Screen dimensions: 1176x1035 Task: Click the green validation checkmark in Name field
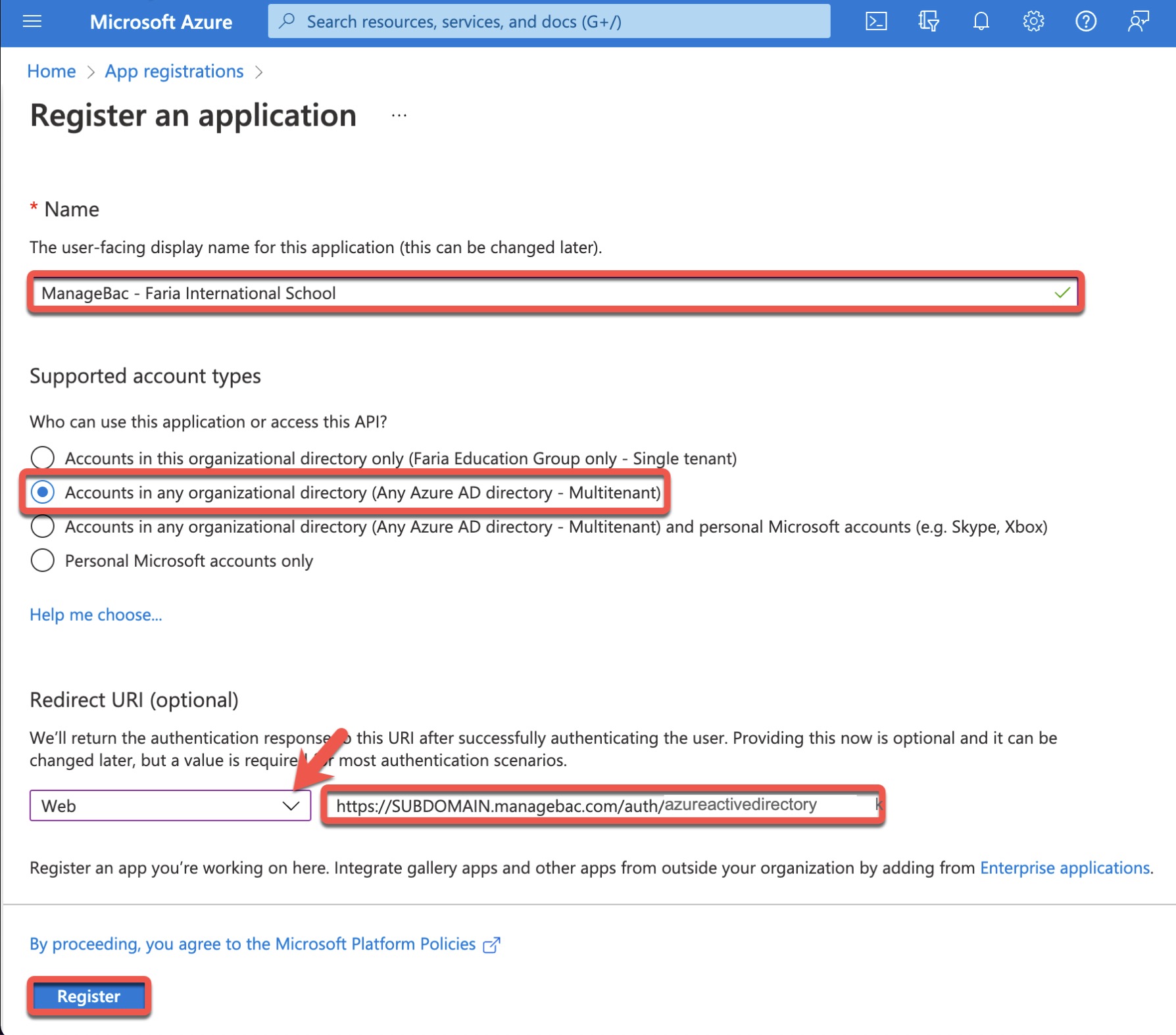tap(1062, 293)
